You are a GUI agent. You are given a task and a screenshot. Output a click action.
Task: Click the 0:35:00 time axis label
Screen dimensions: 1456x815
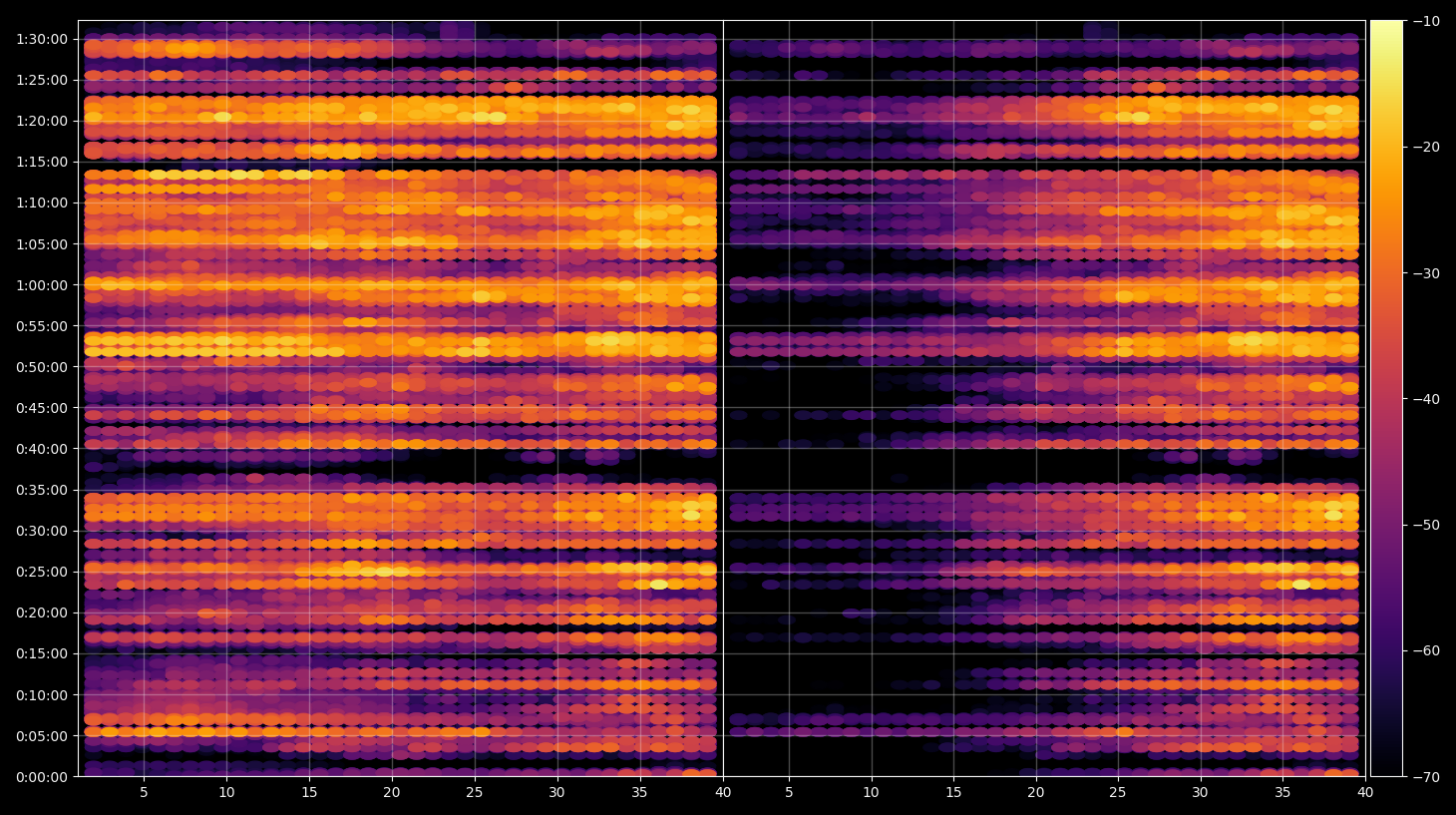(42, 490)
